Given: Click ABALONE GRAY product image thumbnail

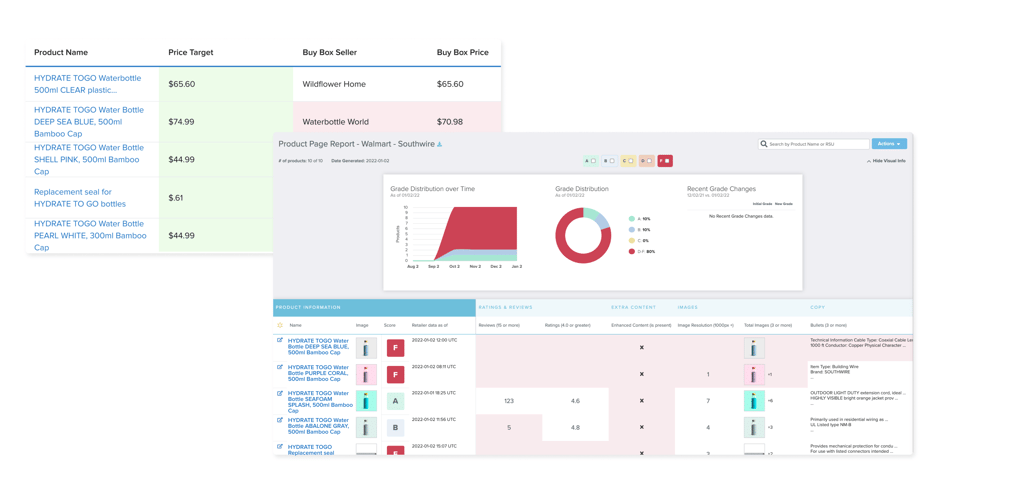Looking at the screenshot, I should click(366, 428).
